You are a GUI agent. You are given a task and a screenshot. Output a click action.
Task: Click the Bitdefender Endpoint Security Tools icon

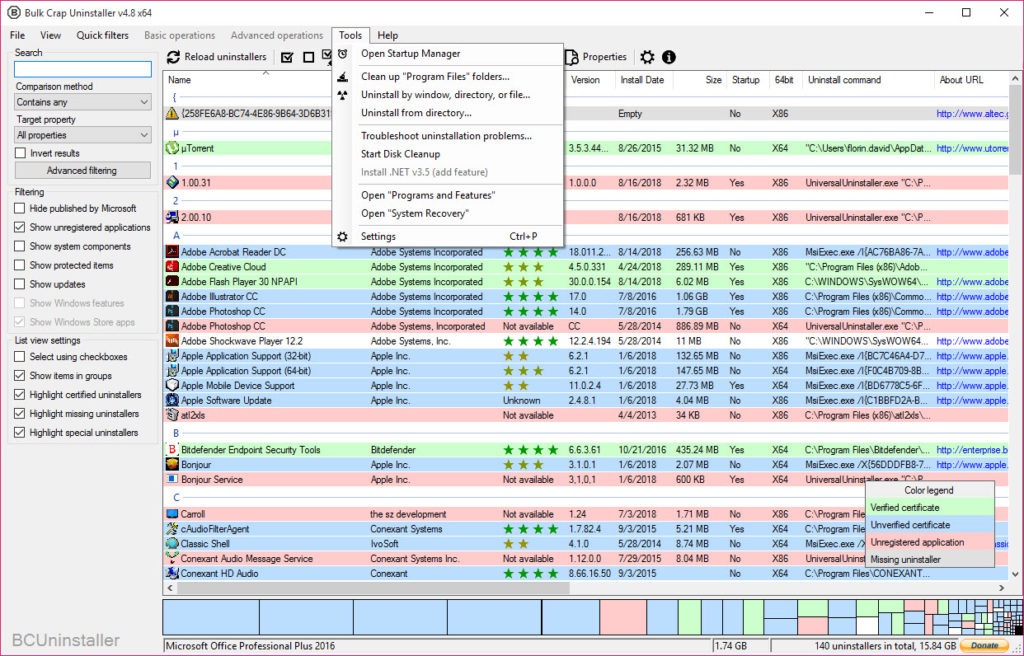172,450
